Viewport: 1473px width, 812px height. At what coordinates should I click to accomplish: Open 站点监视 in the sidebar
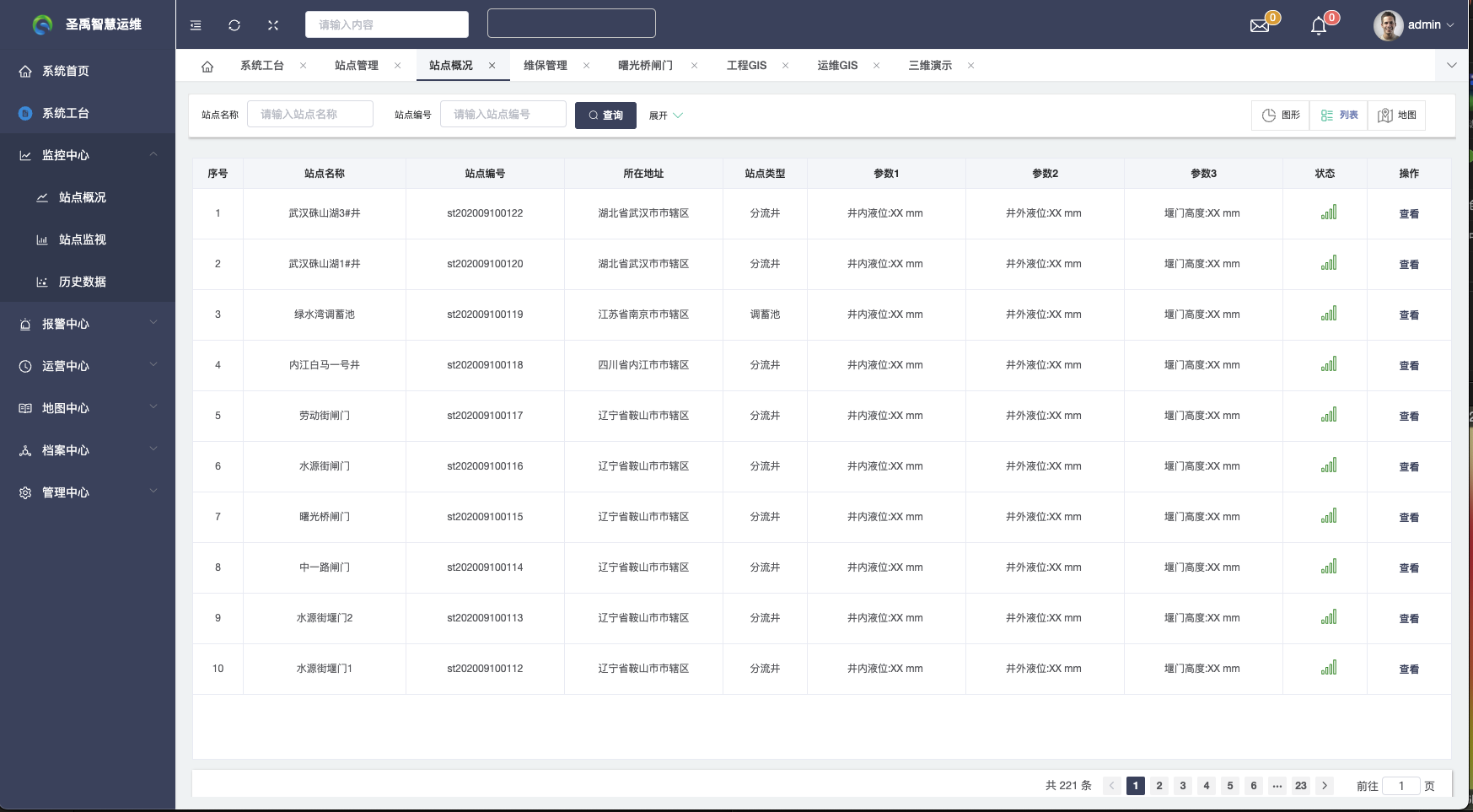(x=83, y=239)
